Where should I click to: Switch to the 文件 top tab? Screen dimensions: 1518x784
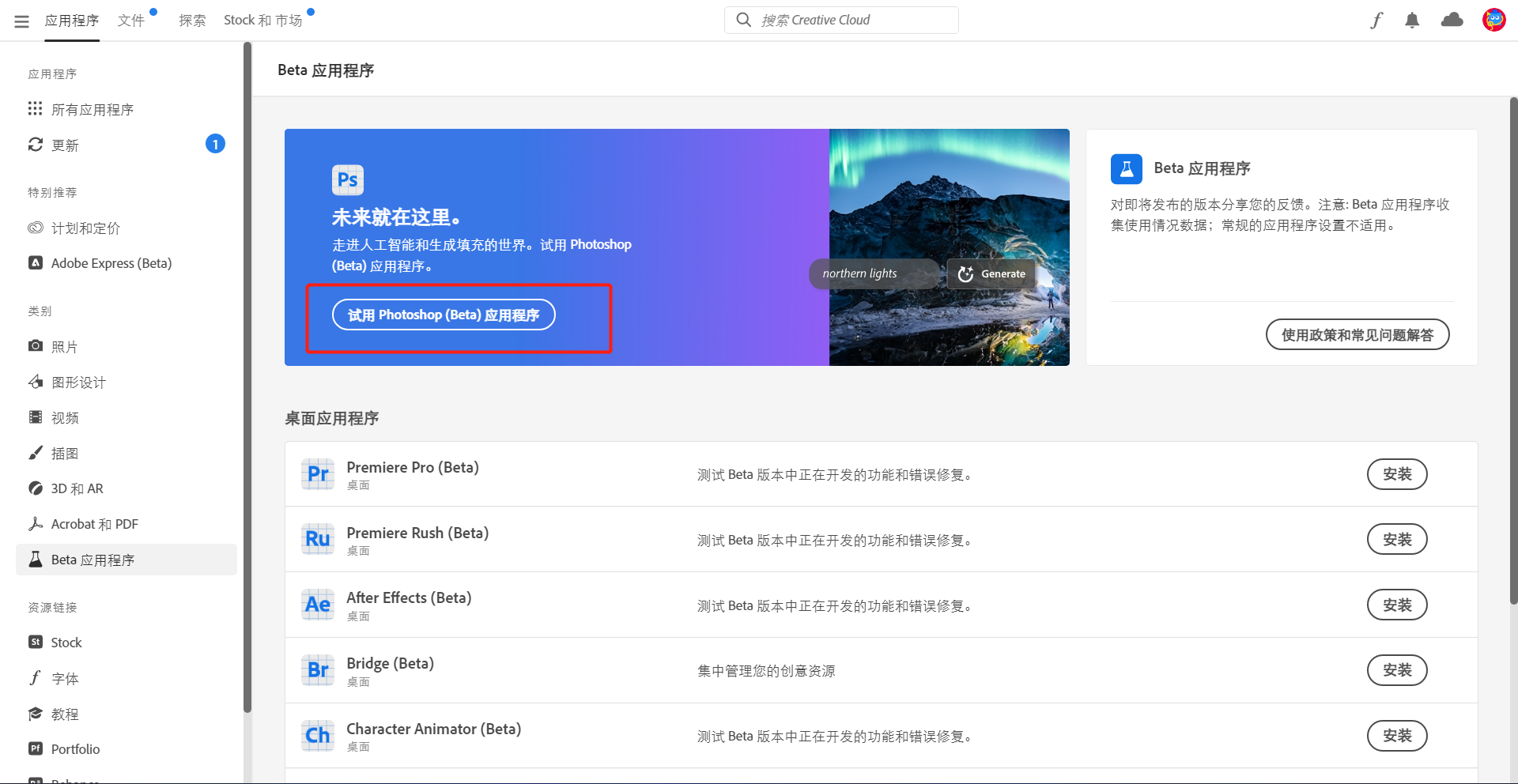coord(131,21)
